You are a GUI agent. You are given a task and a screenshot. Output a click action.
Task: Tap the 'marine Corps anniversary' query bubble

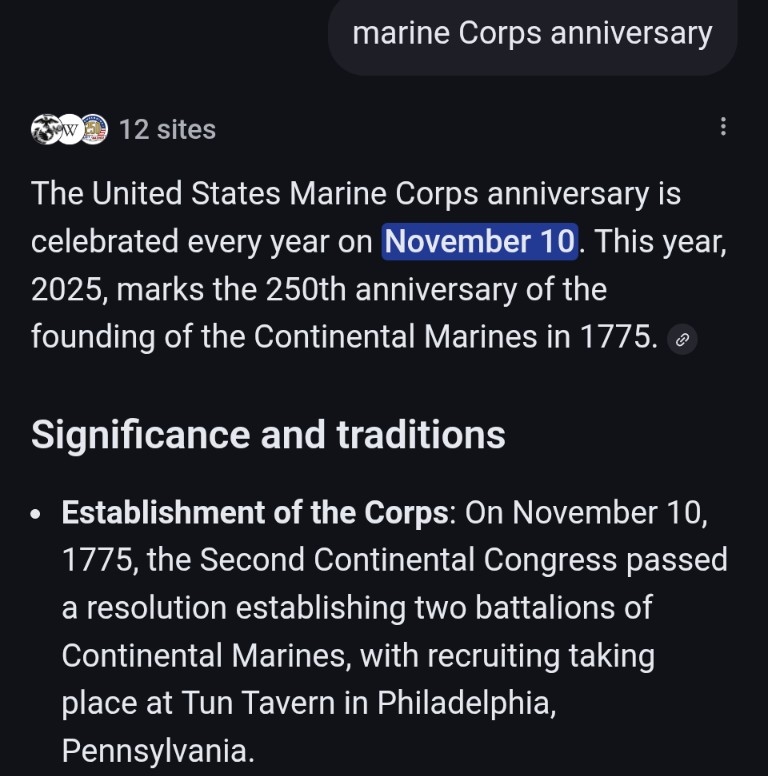[x=532, y=34]
